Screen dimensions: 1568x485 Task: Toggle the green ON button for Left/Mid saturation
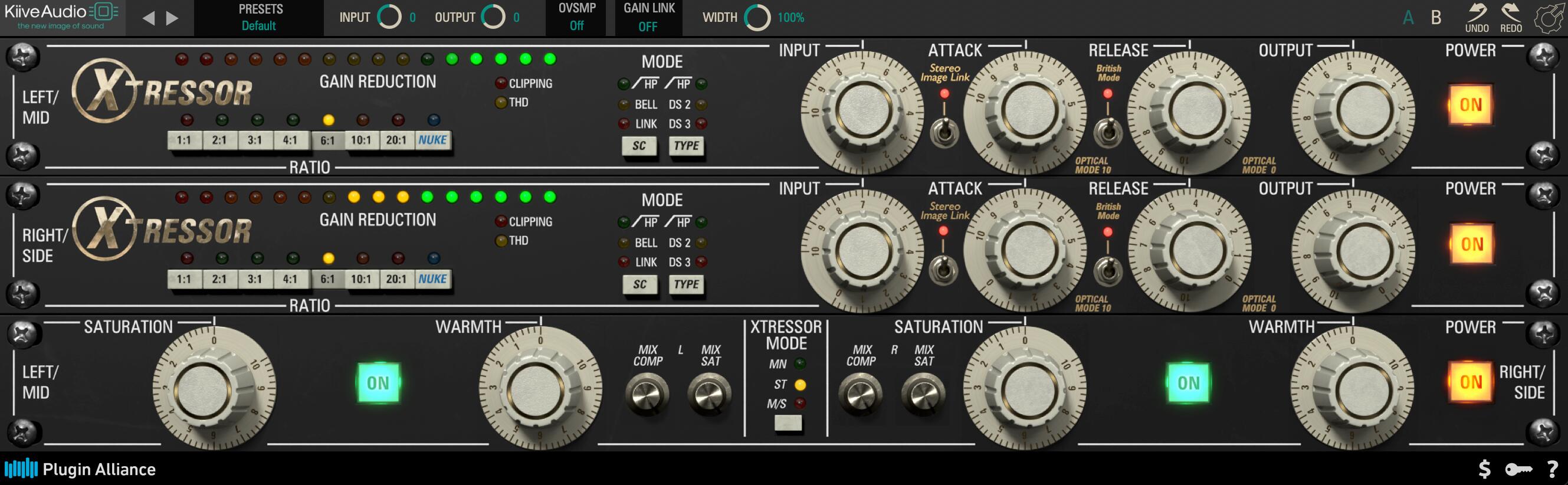click(x=378, y=383)
